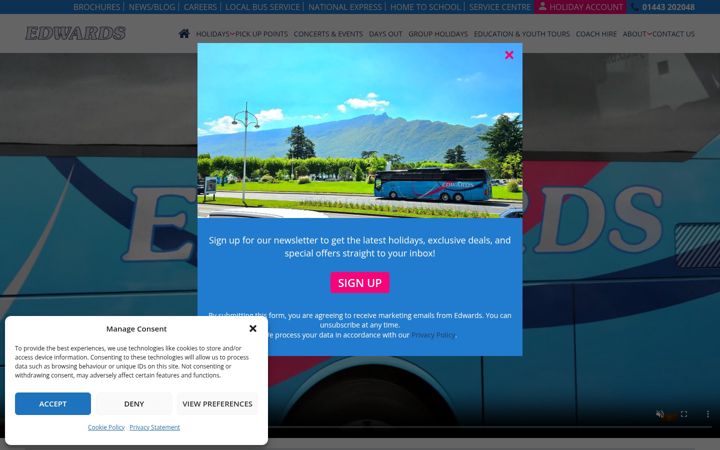The height and width of the screenshot is (450, 720).
Task: Open National Express link
Action: 345,7
